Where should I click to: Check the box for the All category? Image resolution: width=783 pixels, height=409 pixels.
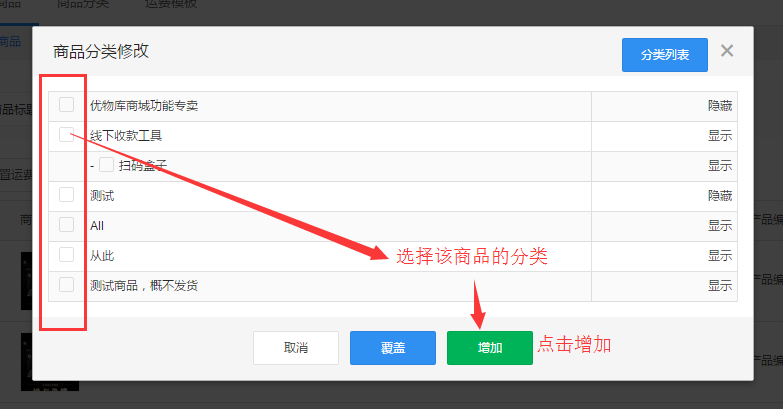(66, 224)
